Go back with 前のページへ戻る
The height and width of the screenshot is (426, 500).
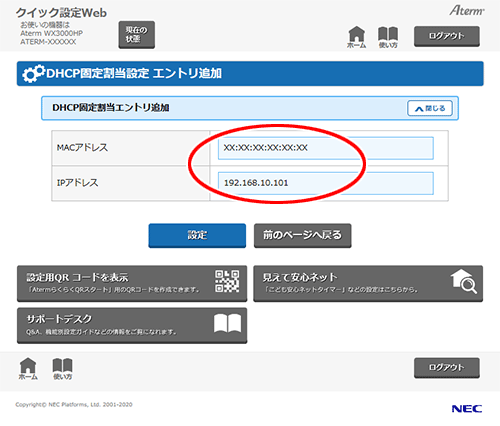click(x=302, y=235)
